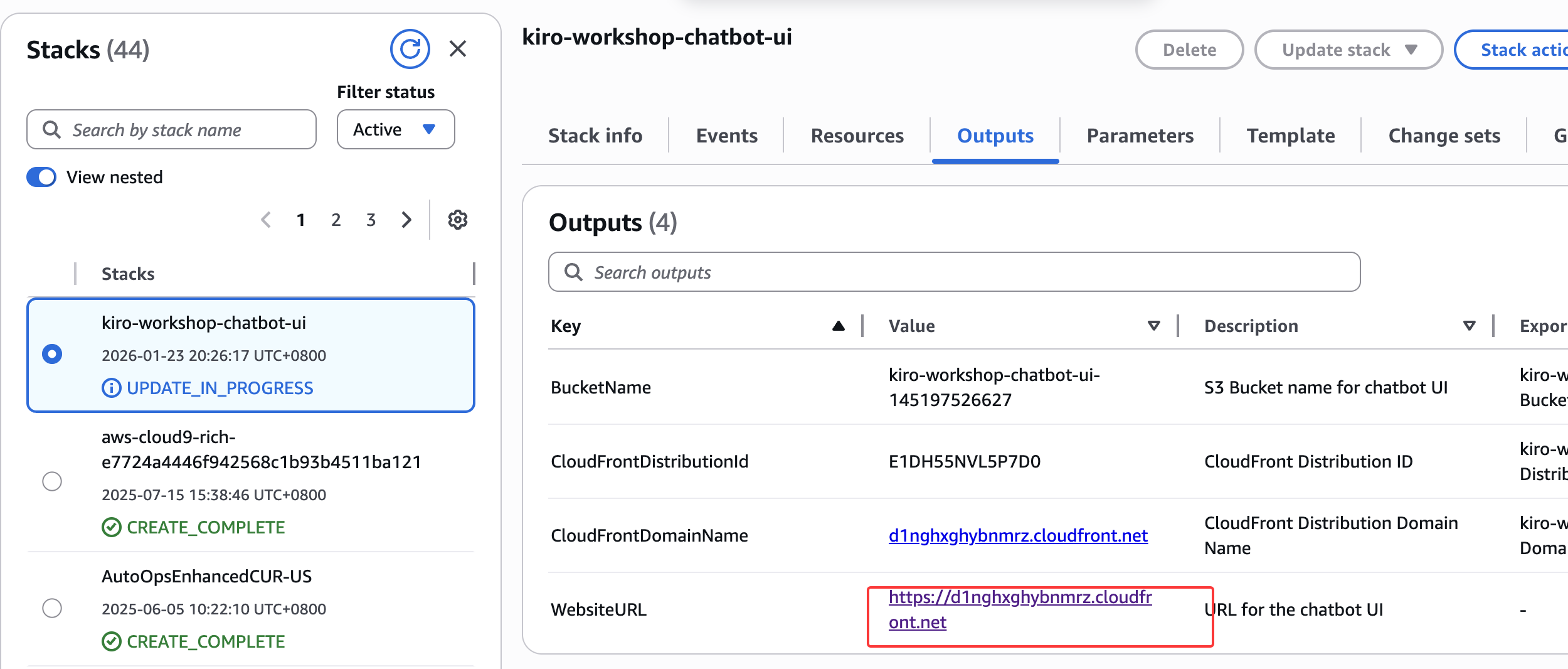Screen dimensions: 1568x669
Task: Open the Resources tab
Action: coord(857,136)
